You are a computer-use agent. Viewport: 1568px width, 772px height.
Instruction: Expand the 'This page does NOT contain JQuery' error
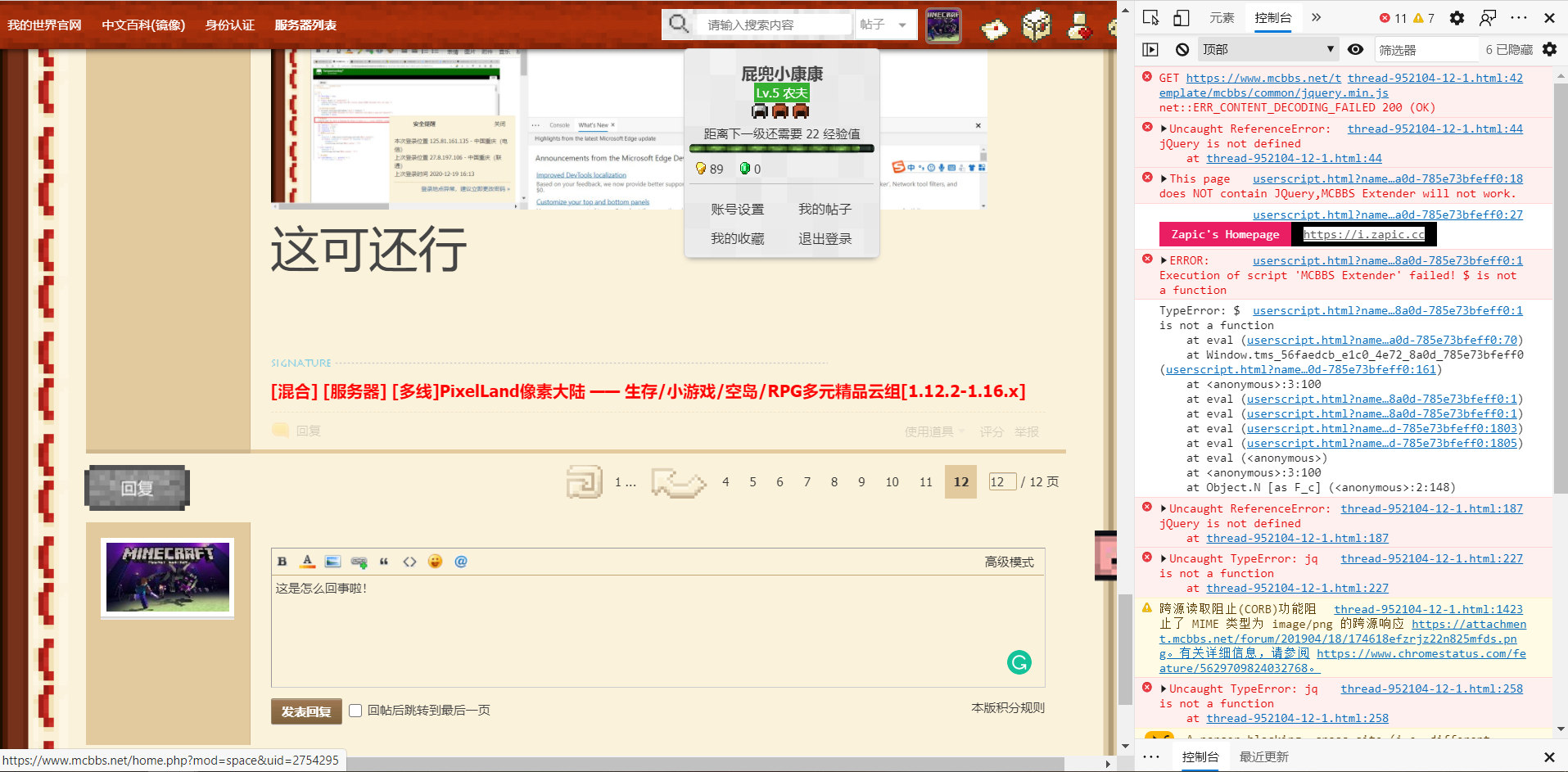click(x=1164, y=178)
